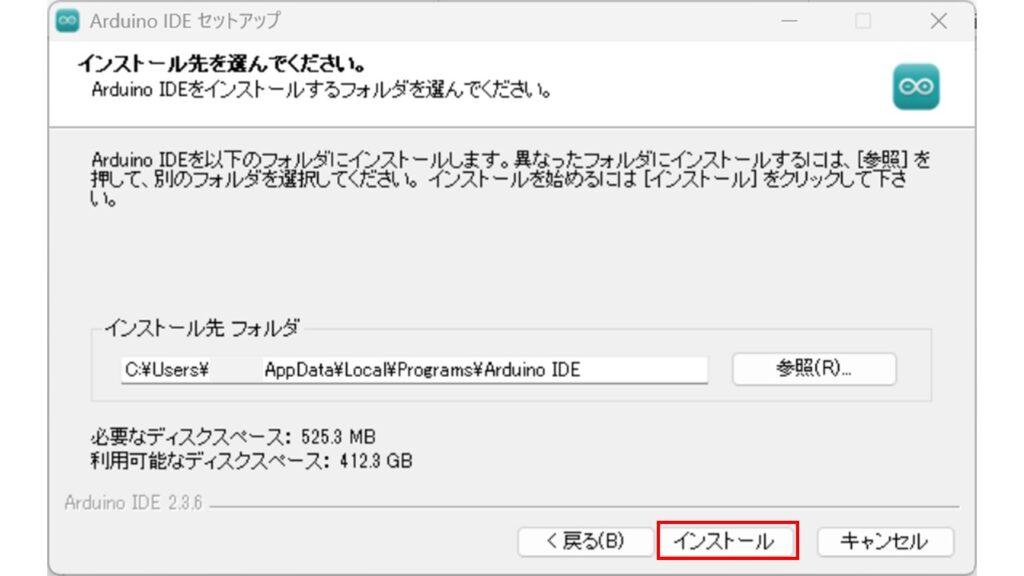The height and width of the screenshot is (576, 1024).
Task: Minimize the Arduino IDE setup window
Action: [x=789, y=21]
